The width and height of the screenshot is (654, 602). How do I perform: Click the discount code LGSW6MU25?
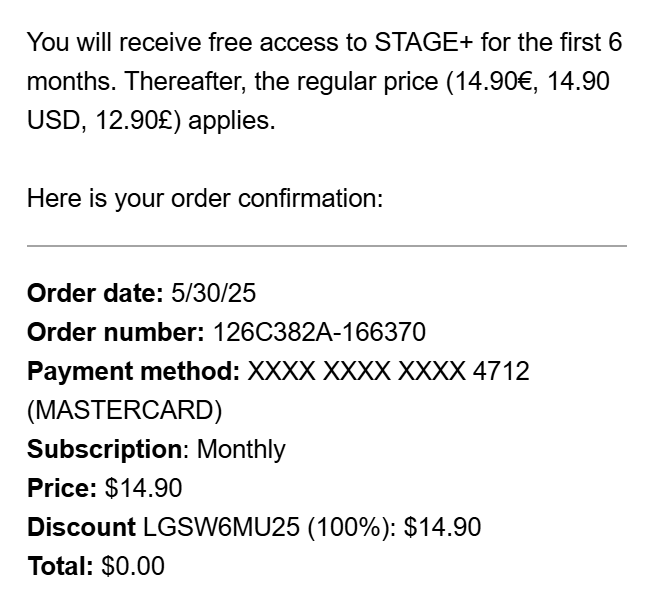click(x=221, y=527)
